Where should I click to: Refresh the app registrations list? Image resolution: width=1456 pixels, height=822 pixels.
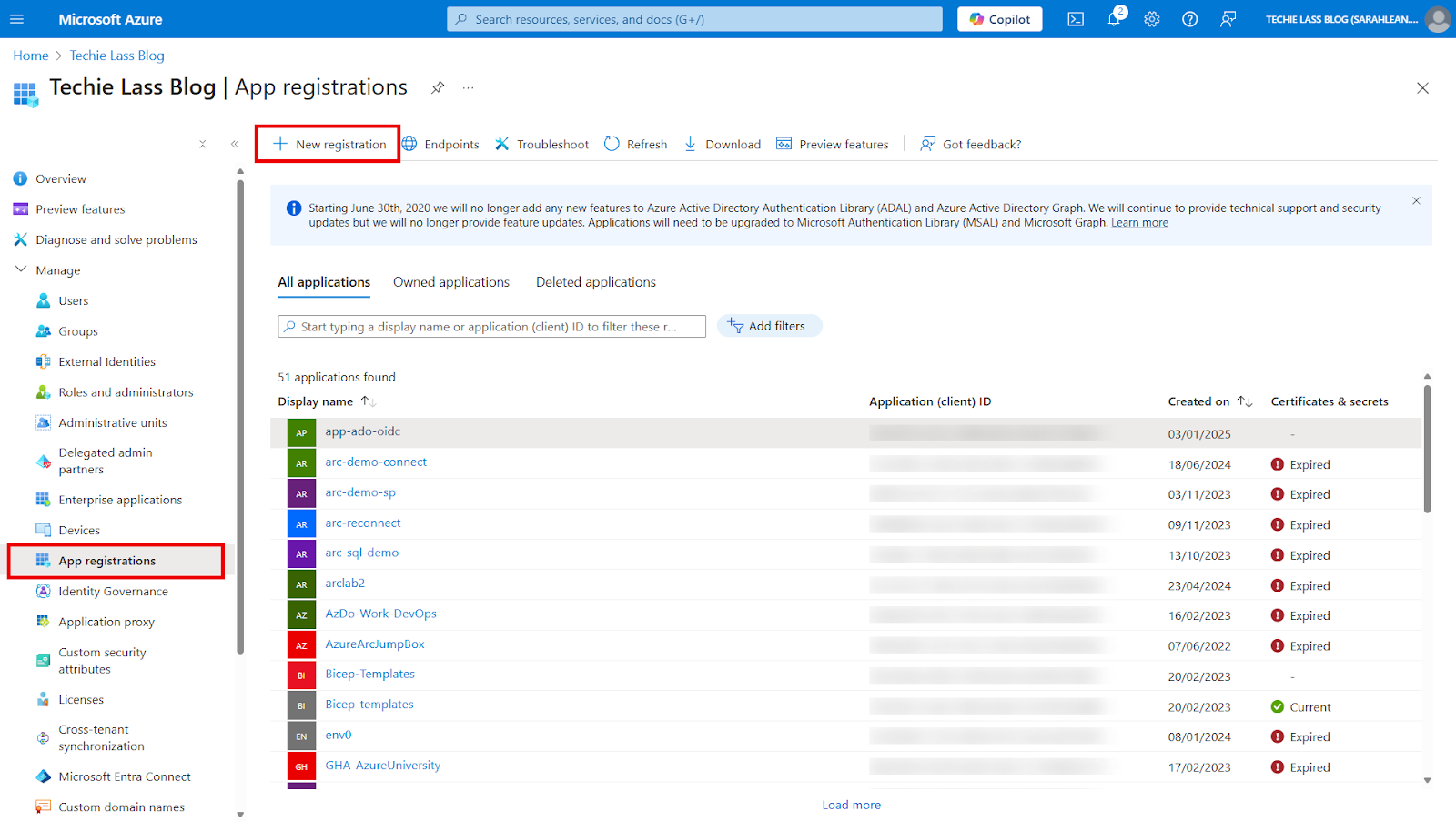635,144
